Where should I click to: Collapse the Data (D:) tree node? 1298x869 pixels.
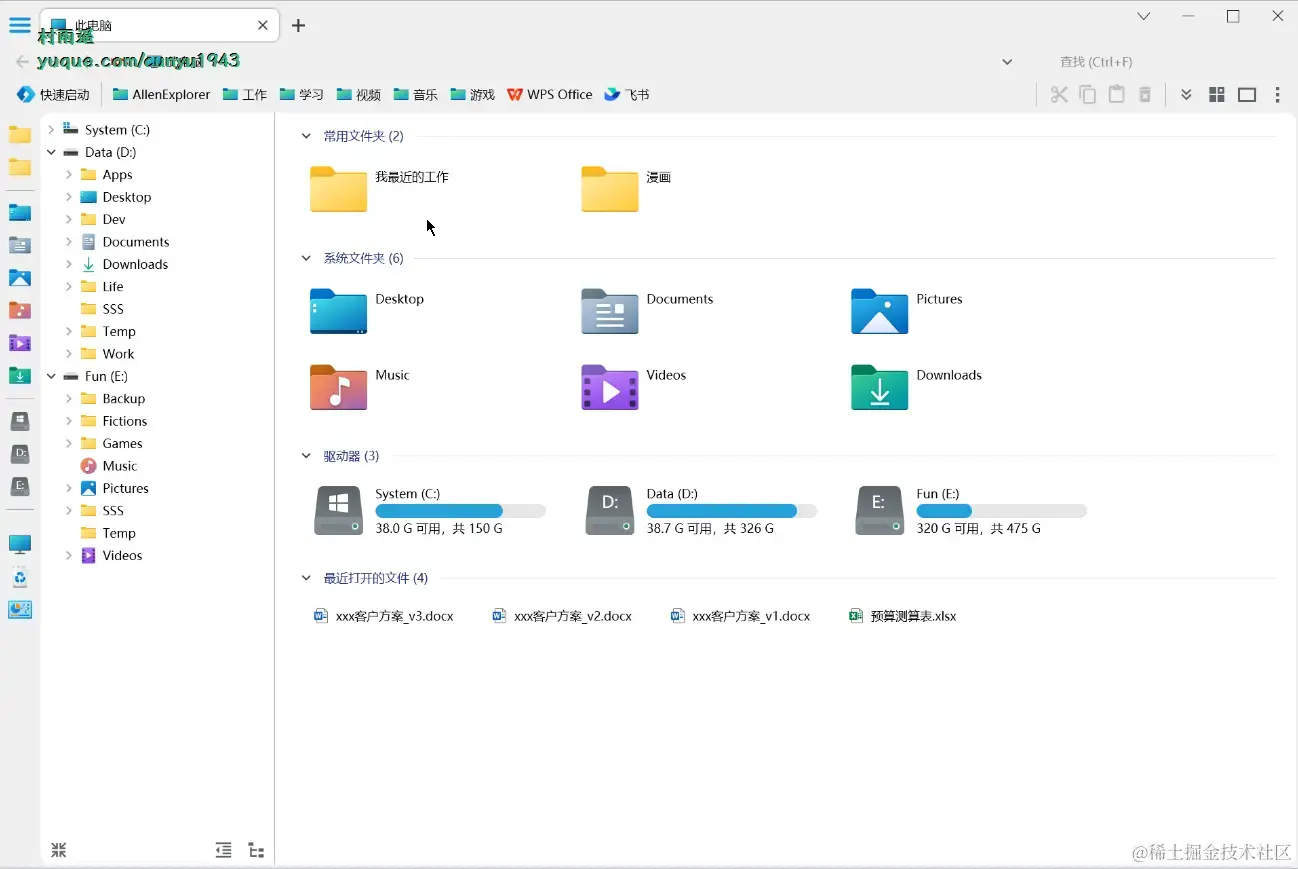click(x=51, y=152)
